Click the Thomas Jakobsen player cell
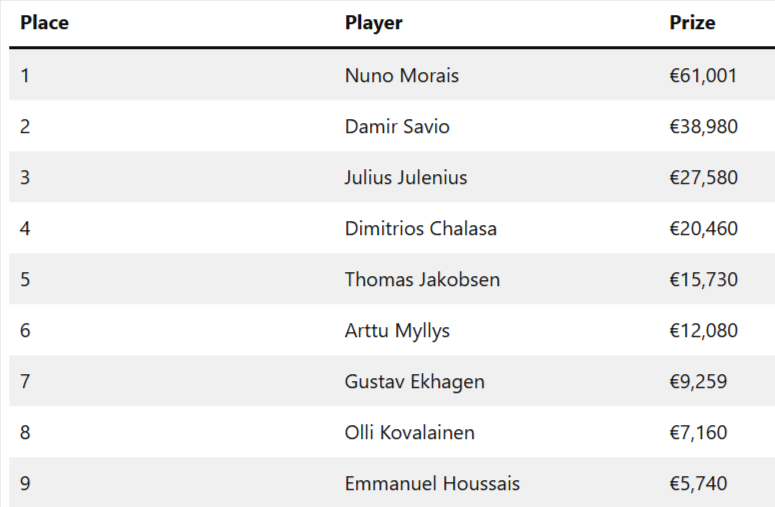Screen dimensions: 775x507 [x=422, y=279]
